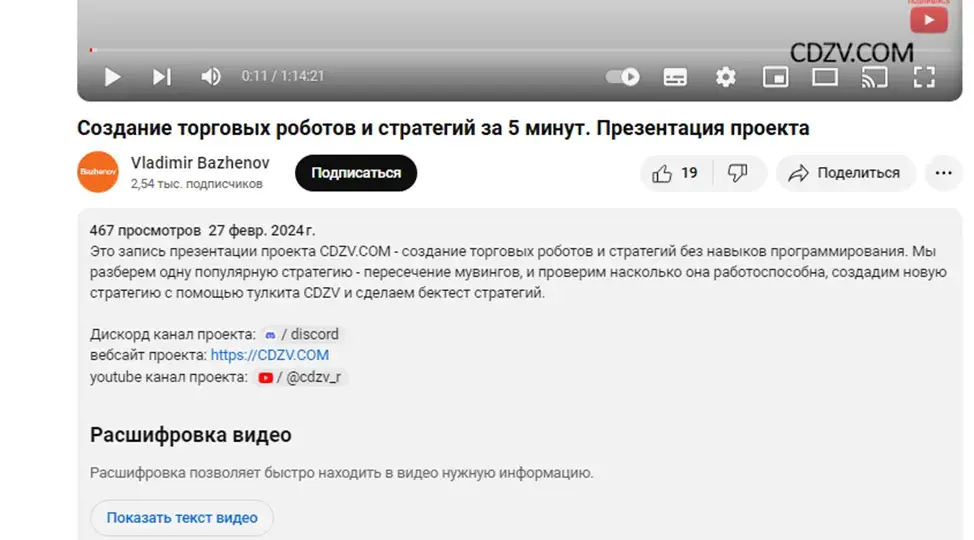
Task: Open the https://CDZV.COM link
Action: pyautogui.click(x=270, y=355)
